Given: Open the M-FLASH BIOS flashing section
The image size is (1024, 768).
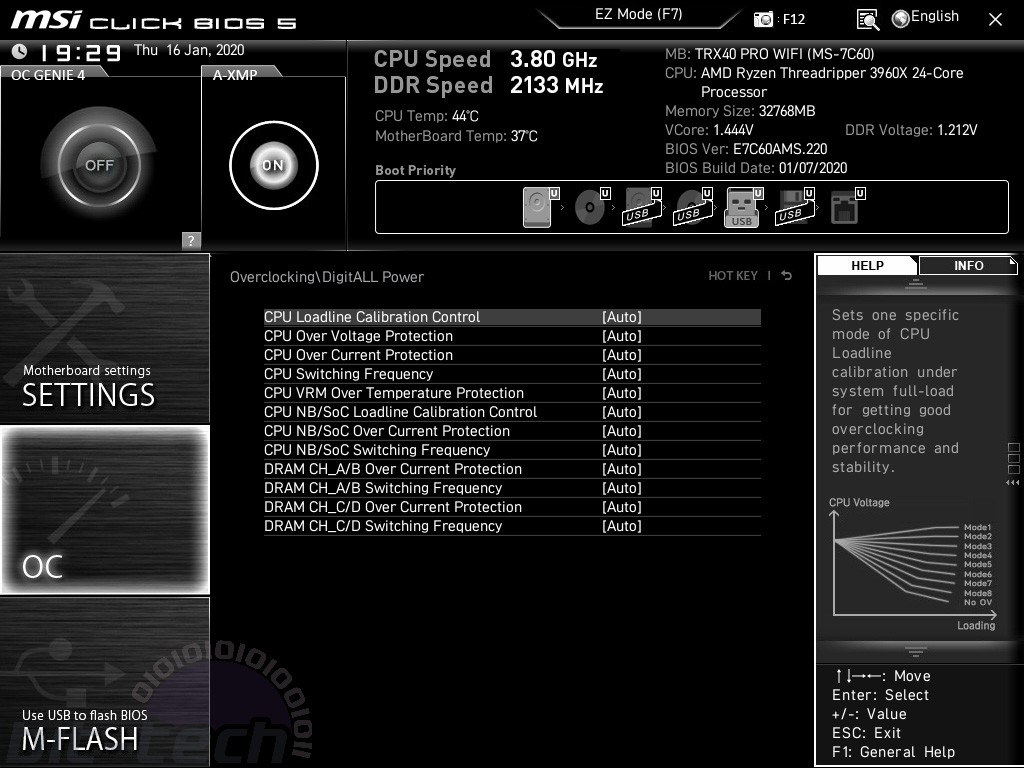Looking at the screenshot, I should click(x=104, y=682).
